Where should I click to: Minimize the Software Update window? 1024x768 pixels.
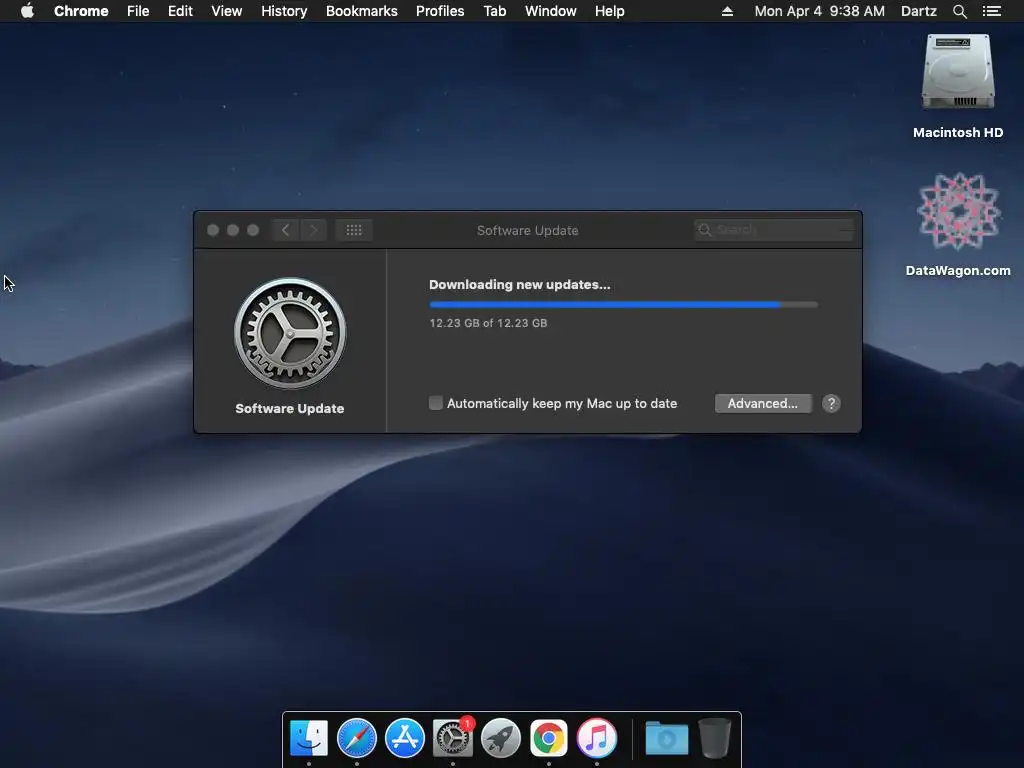[232, 230]
